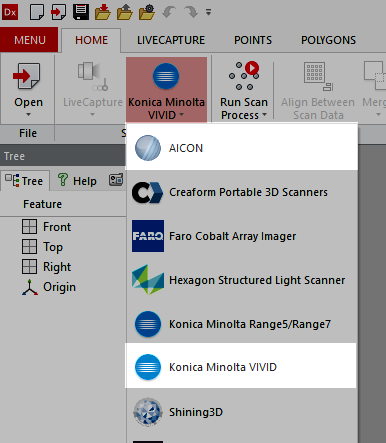Redo the last undone action

191,13
